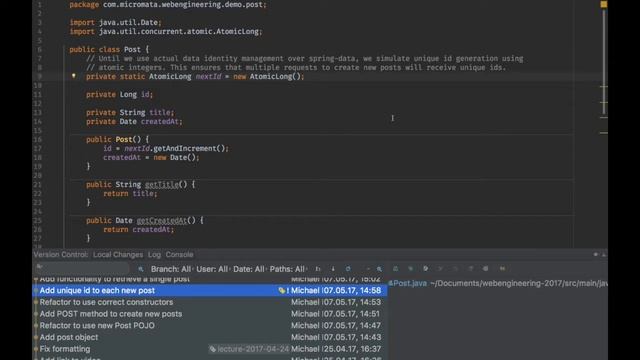Open the Date: All filter dropdown

click(249, 269)
